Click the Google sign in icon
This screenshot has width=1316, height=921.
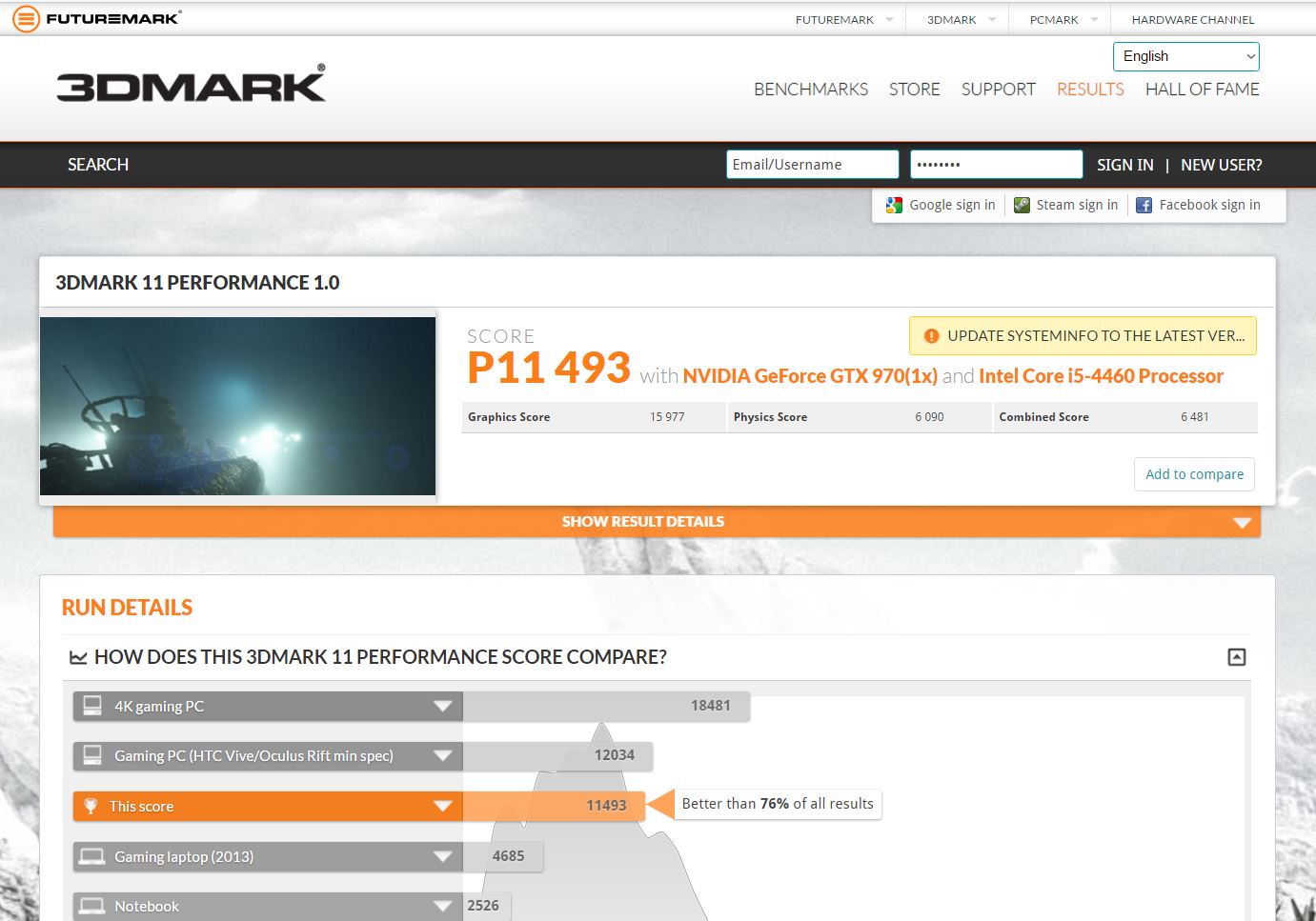click(894, 205)
